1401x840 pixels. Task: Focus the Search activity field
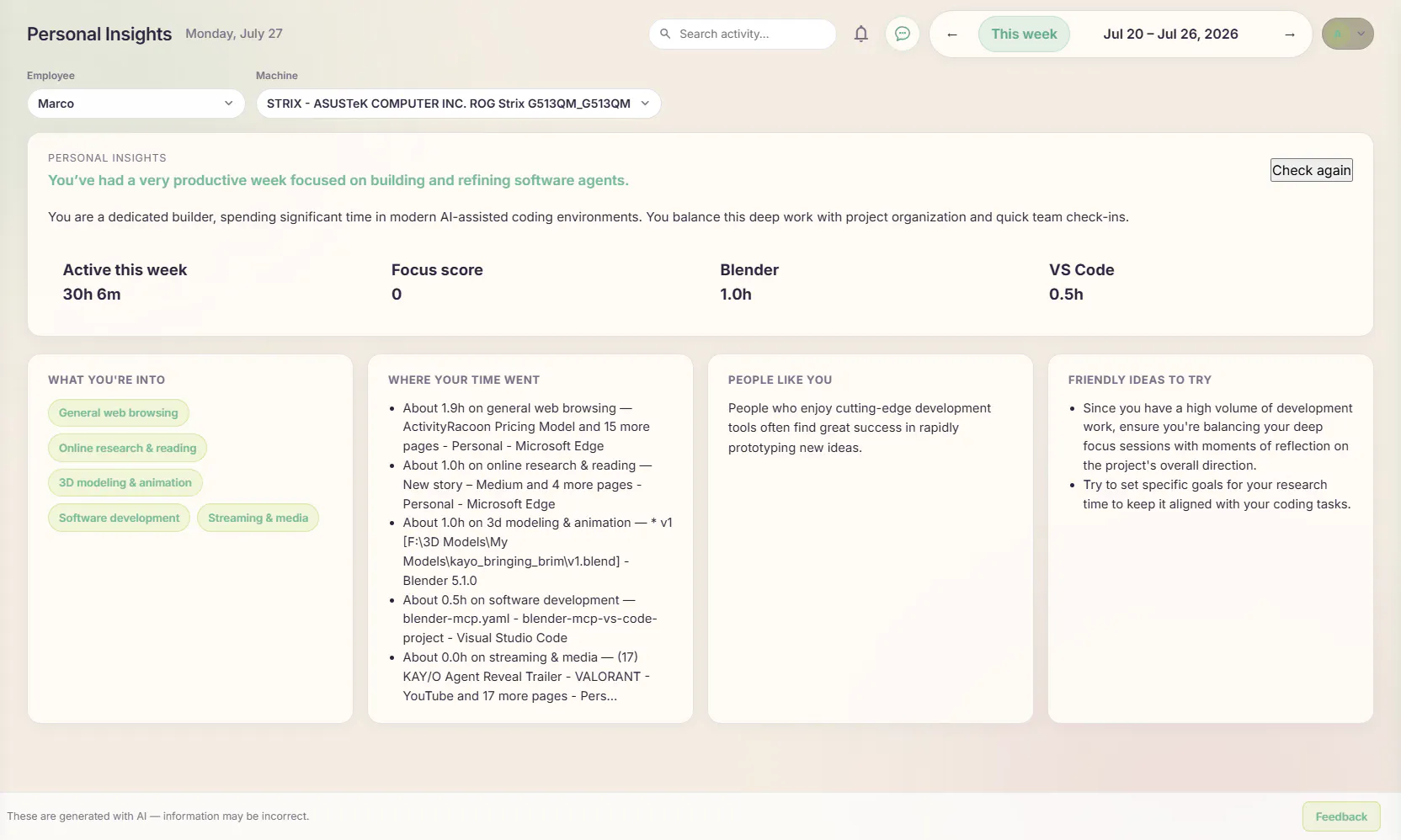pos(742,34)
